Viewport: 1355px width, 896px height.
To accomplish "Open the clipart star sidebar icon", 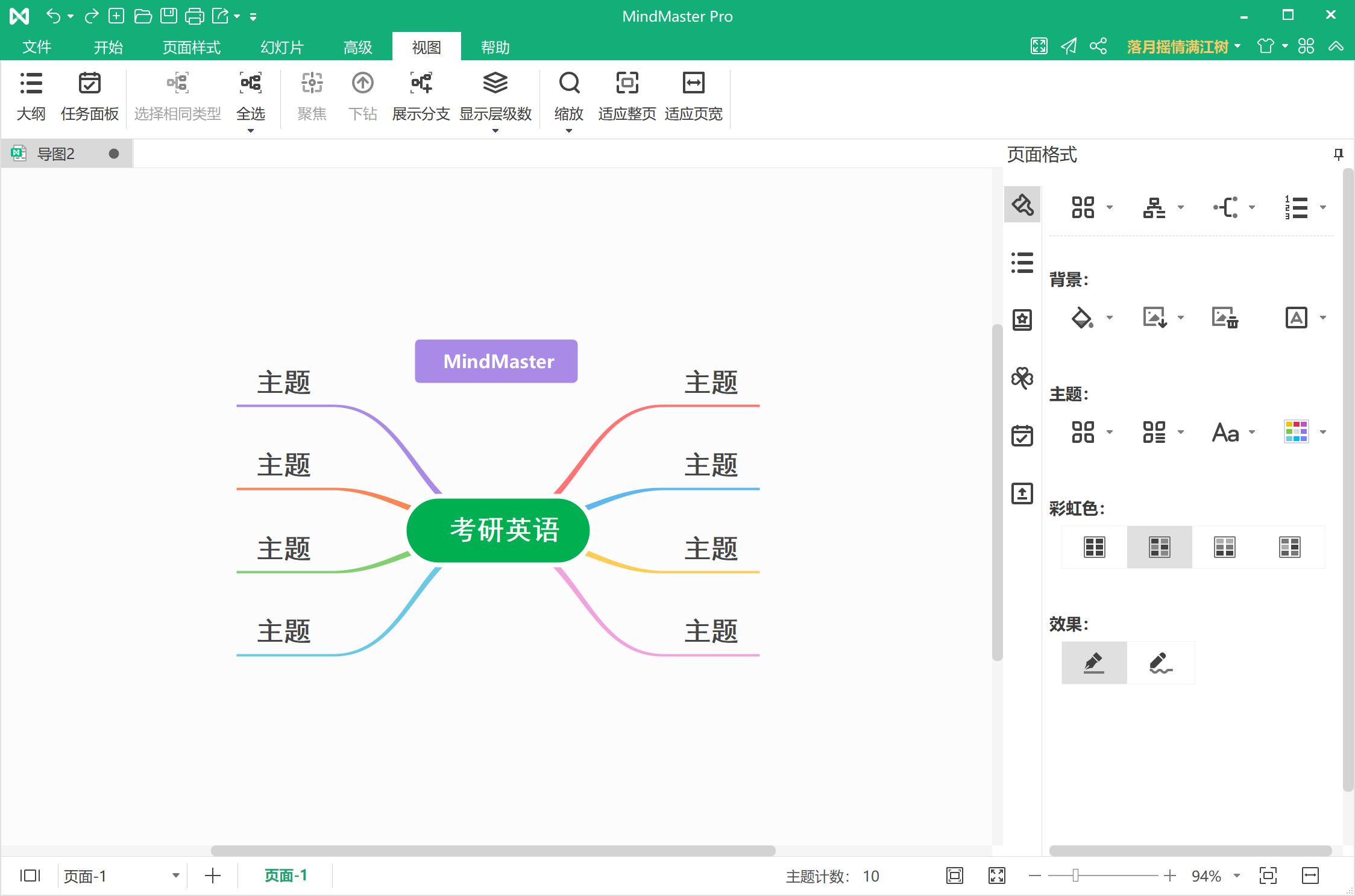I will pos(1022,320).
